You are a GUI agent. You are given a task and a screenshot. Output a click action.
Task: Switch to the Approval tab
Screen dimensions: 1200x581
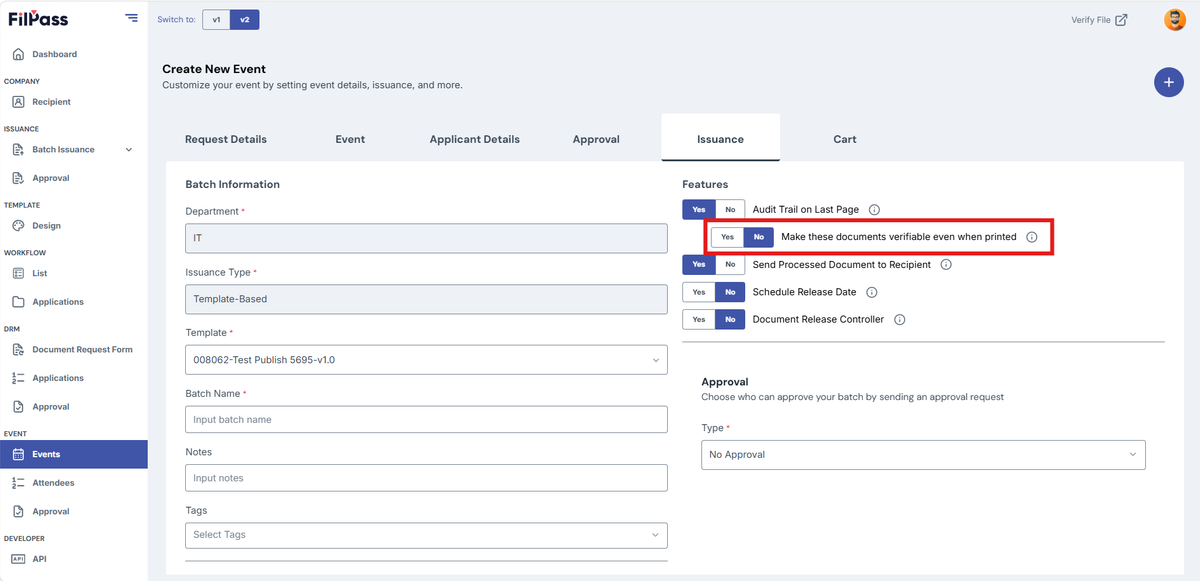coord(596,139)
